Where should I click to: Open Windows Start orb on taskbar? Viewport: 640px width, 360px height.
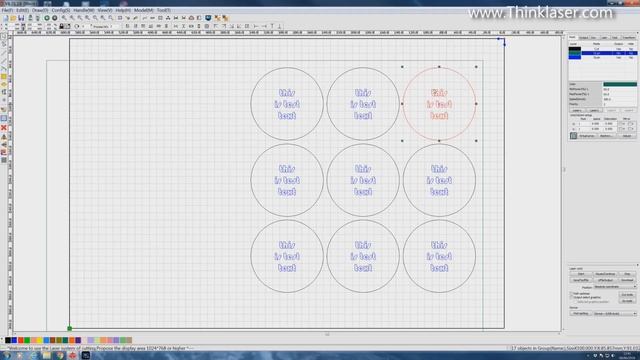pos(7,356)
